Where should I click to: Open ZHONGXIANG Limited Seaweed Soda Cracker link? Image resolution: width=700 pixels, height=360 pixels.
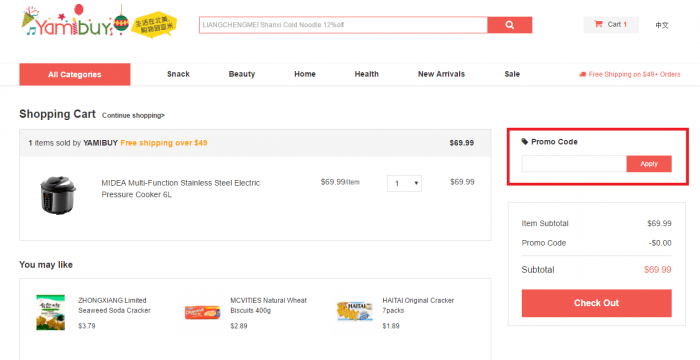pyautogui.click(x=114, y=306)
